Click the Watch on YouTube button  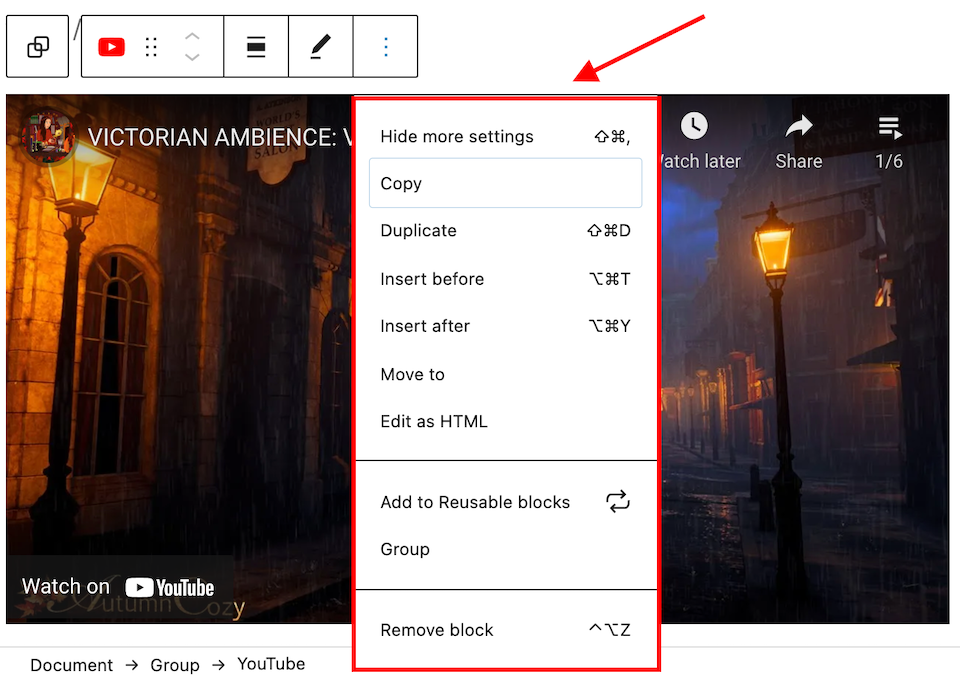coord(120,587)
